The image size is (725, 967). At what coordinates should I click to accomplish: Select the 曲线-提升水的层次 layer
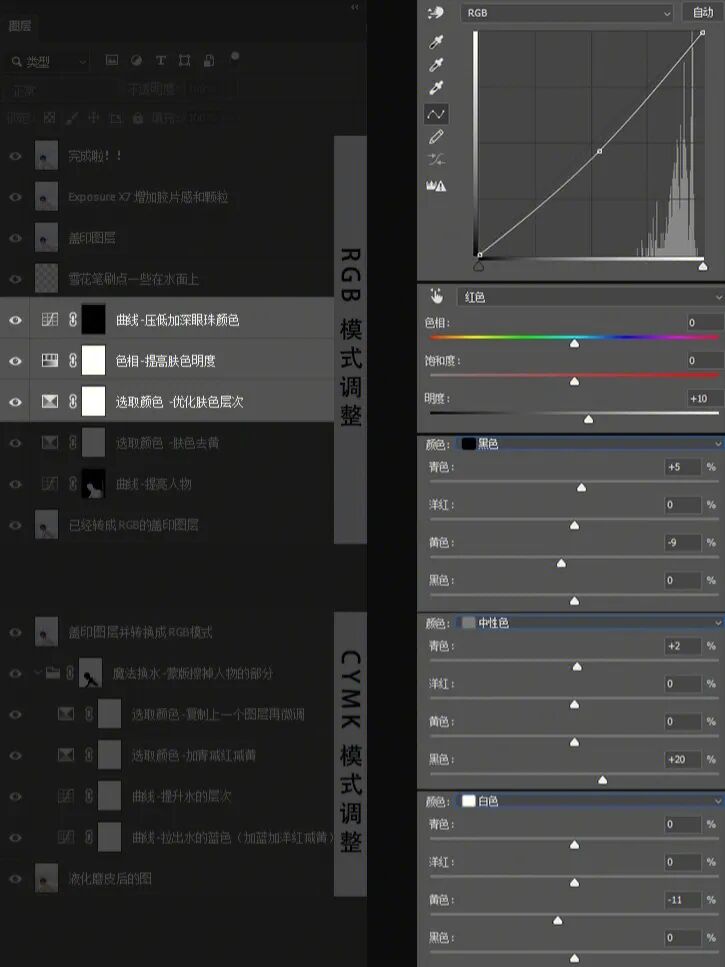click(166, 796)
